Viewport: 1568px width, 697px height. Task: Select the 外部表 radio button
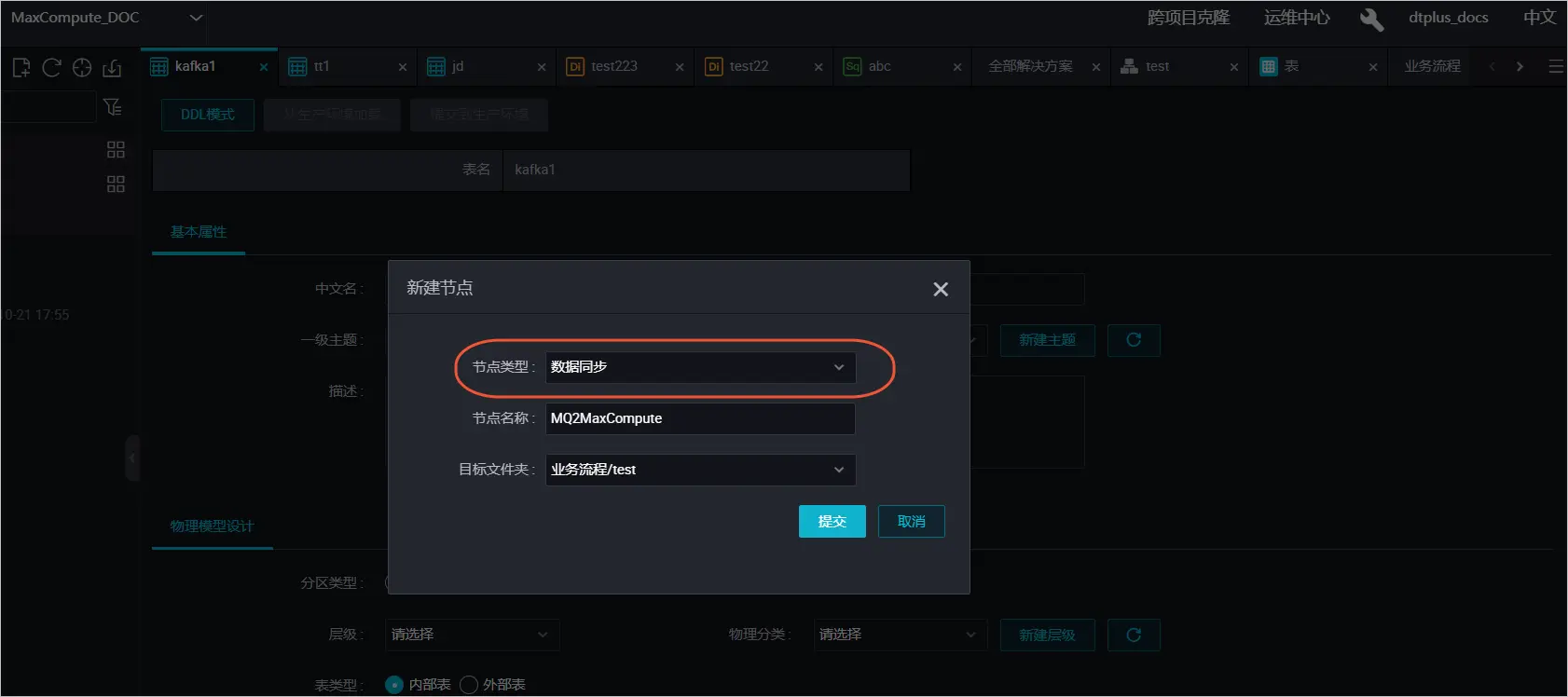tap(469, 685)
